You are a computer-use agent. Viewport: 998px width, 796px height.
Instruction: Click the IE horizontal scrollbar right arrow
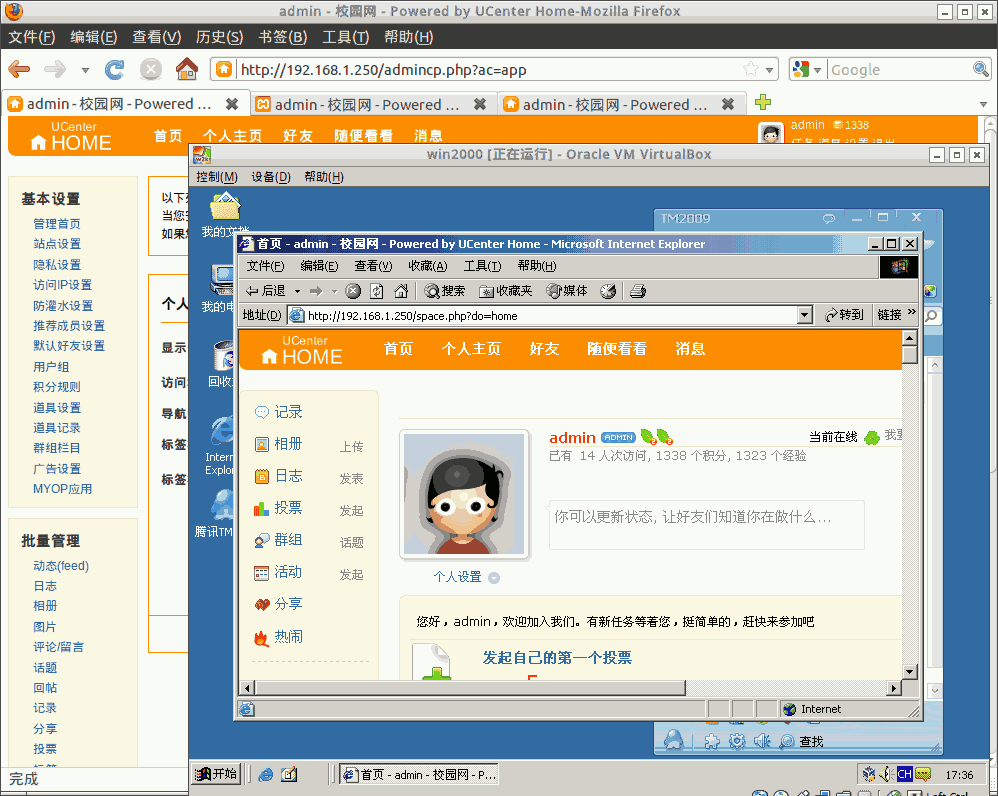[894, 687]
